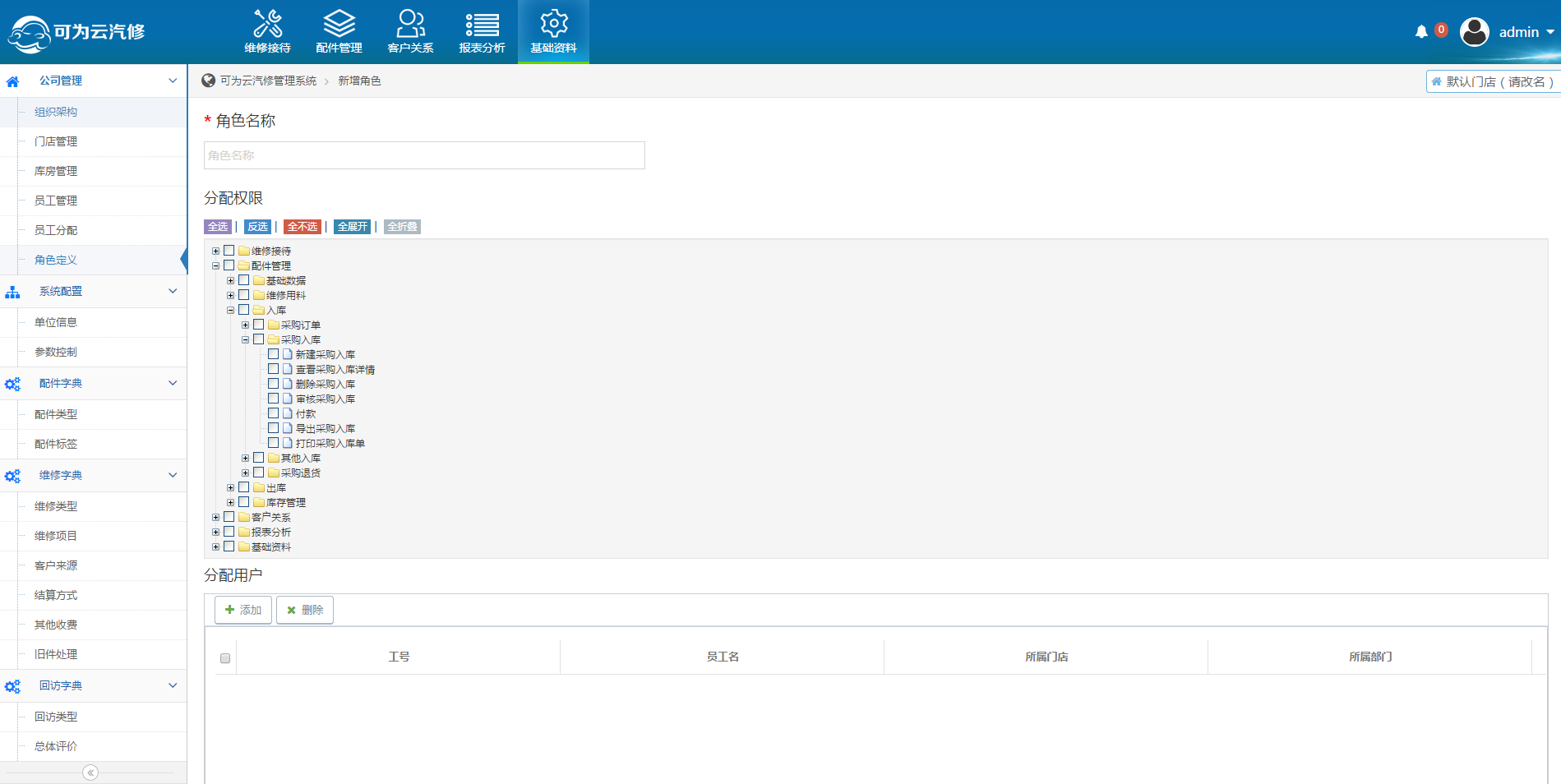The height and width of the screenshot is (784, 1561).
Task: Click the globe icon in the breadcrumb
Action: click(x=209, y=81)
